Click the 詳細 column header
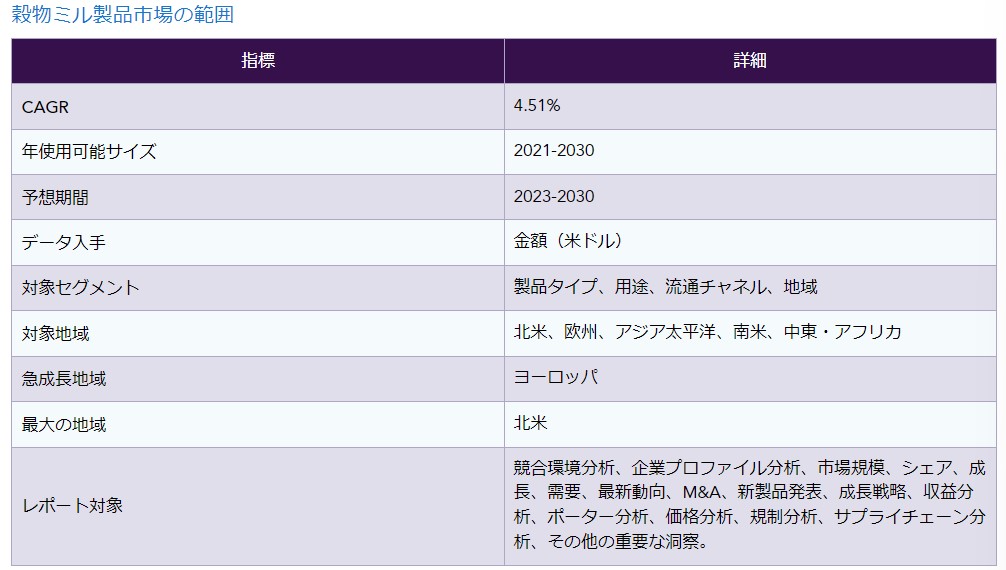Screen dimensions: 1006x570 click(750, 60)
